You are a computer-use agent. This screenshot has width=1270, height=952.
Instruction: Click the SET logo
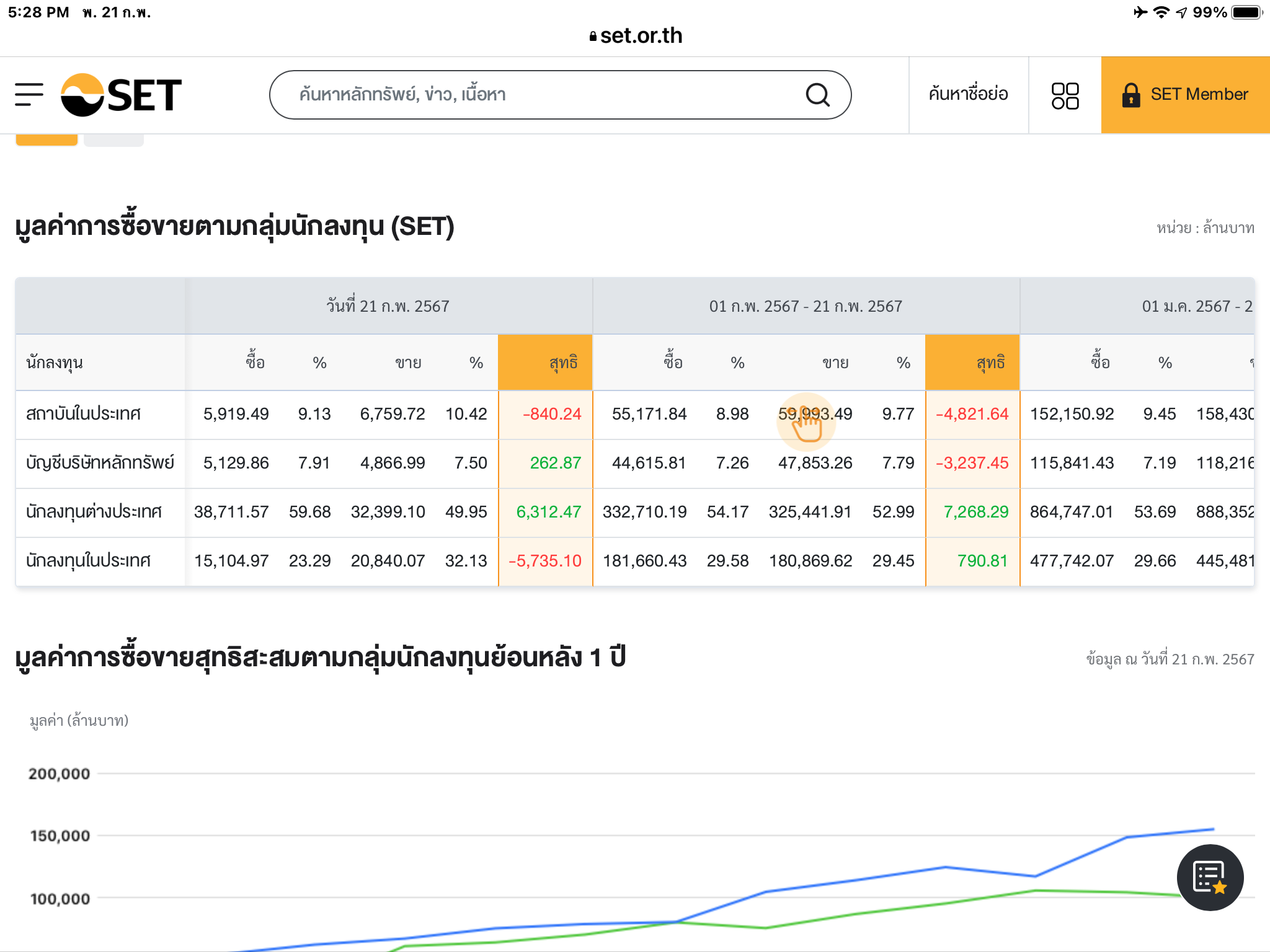pyautogui.click(x=121, y=95)
